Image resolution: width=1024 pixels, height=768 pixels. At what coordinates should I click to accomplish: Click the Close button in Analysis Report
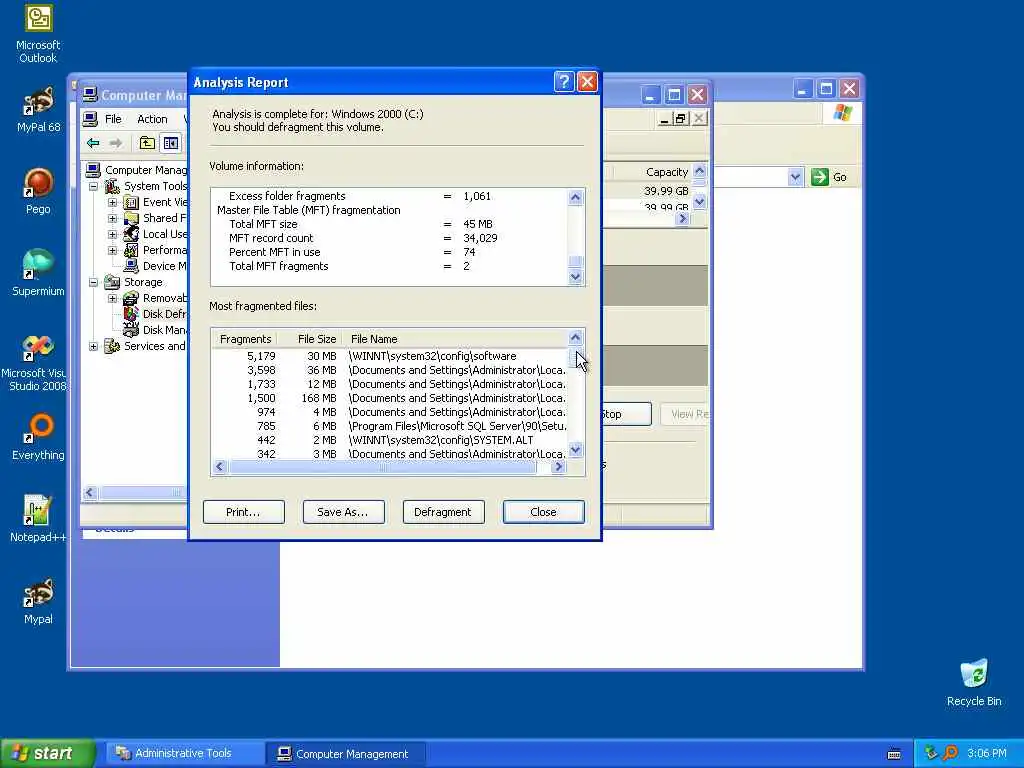(x=543, y=512)
